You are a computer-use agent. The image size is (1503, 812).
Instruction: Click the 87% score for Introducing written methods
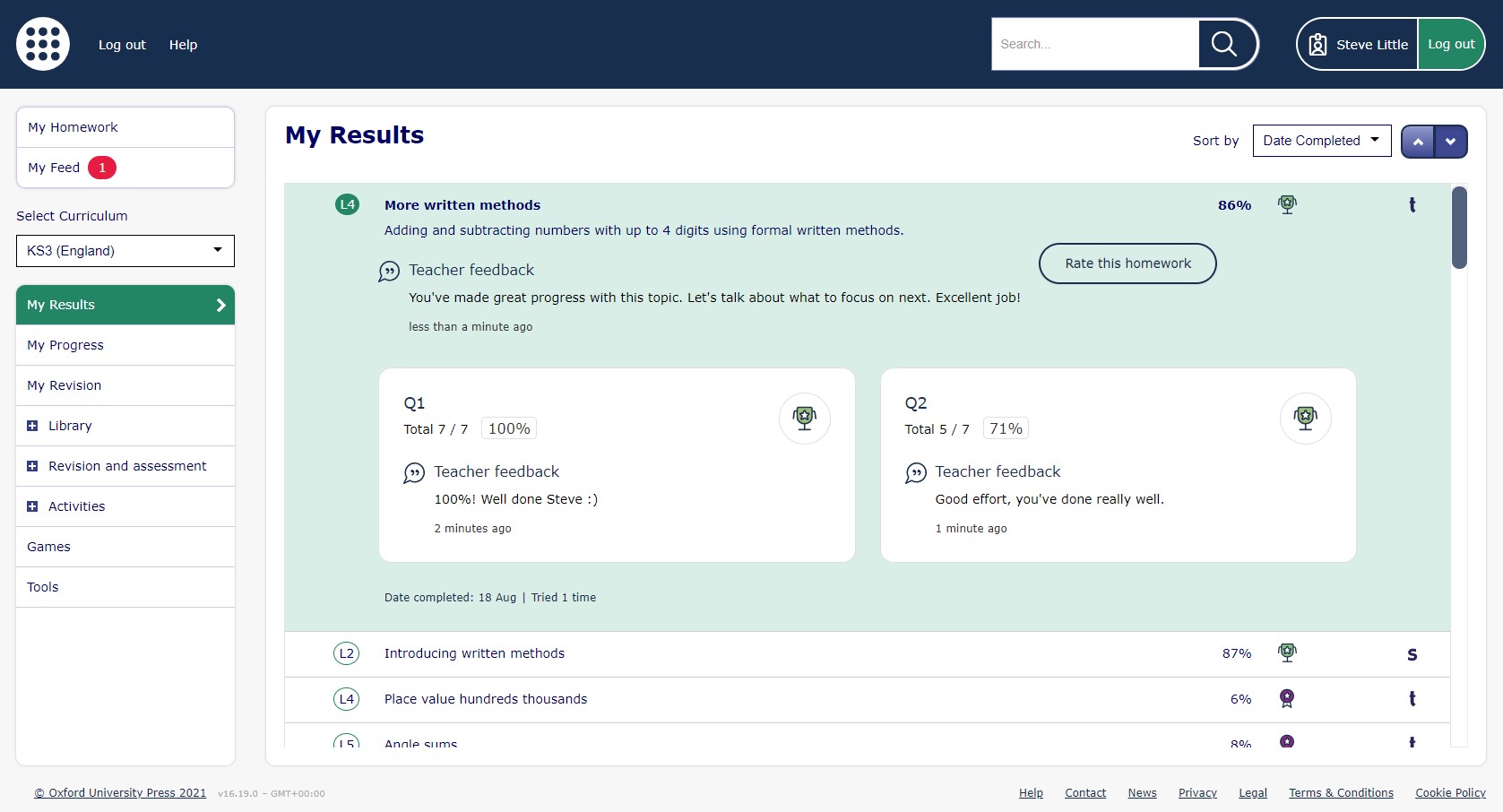coord(1237,653)
